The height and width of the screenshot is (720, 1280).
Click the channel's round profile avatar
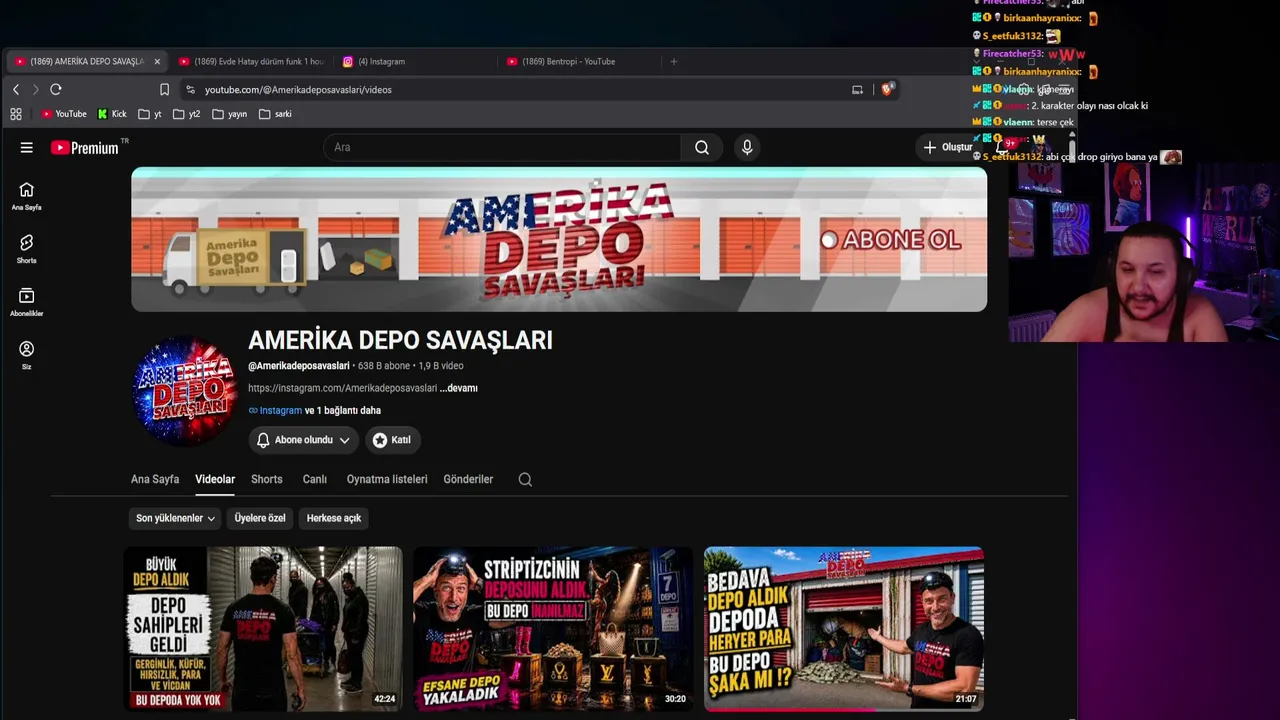coord(184,391)
